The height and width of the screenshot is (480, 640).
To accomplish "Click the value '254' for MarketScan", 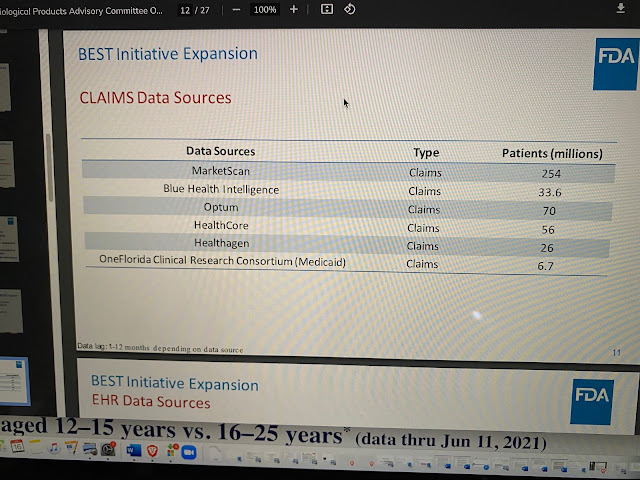I will [551, 174].
